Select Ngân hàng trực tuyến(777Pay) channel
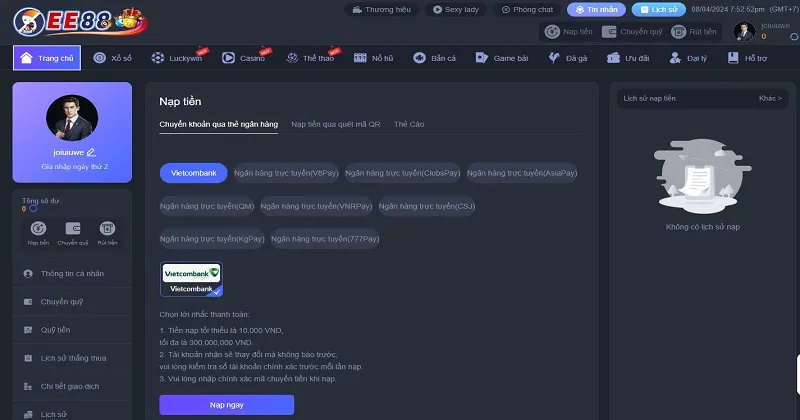The height and width of the screenshot is (420, 800). point(325,239)
